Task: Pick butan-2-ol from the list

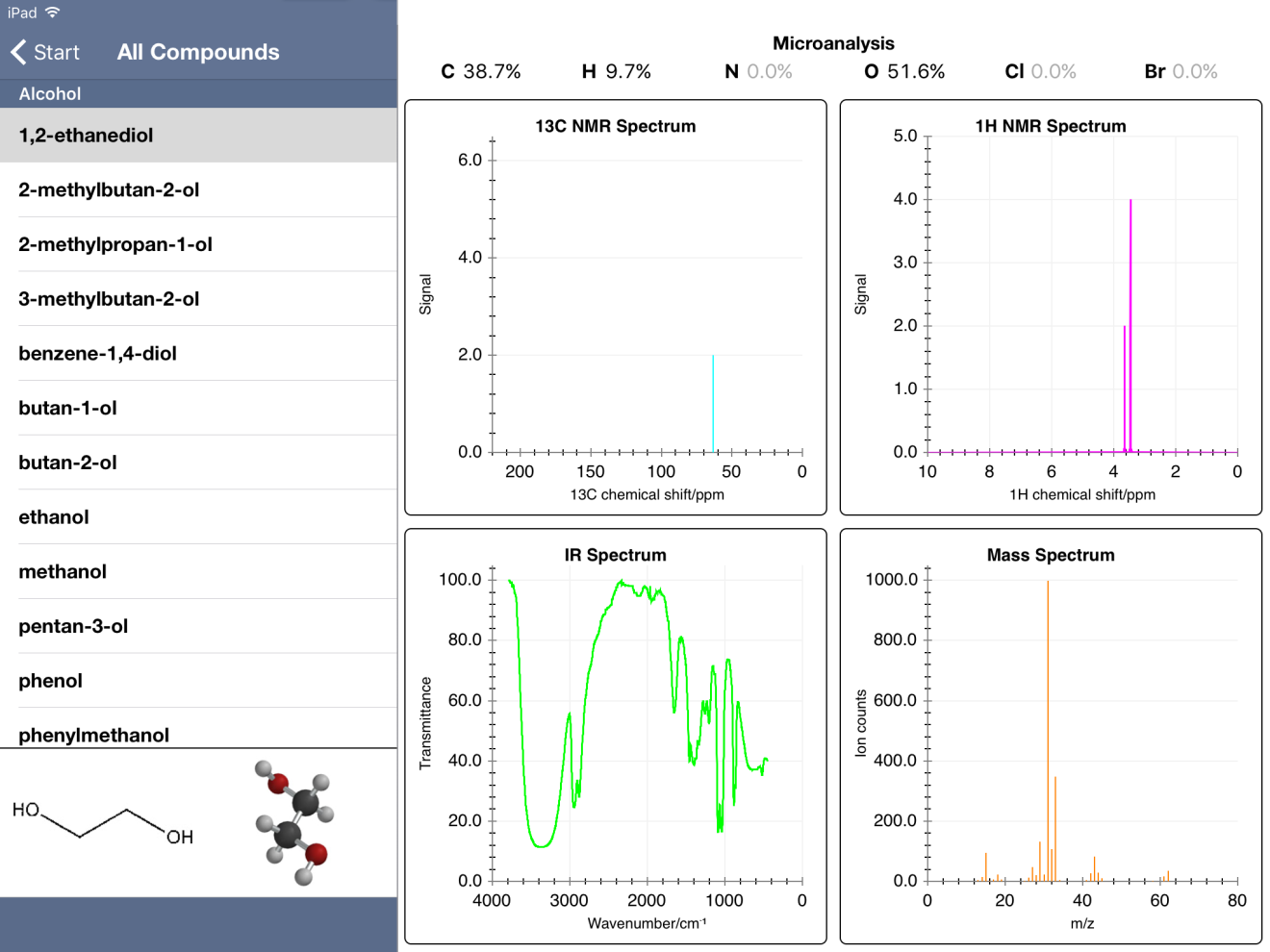Action: pos(67,463)
